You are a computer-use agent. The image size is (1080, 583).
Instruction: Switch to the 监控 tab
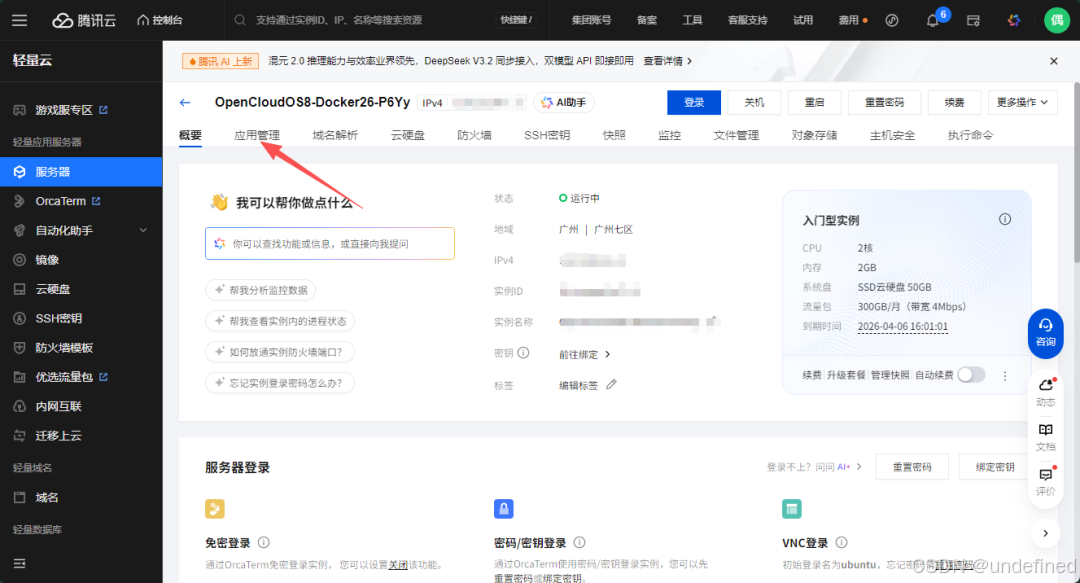coord(669,135)
